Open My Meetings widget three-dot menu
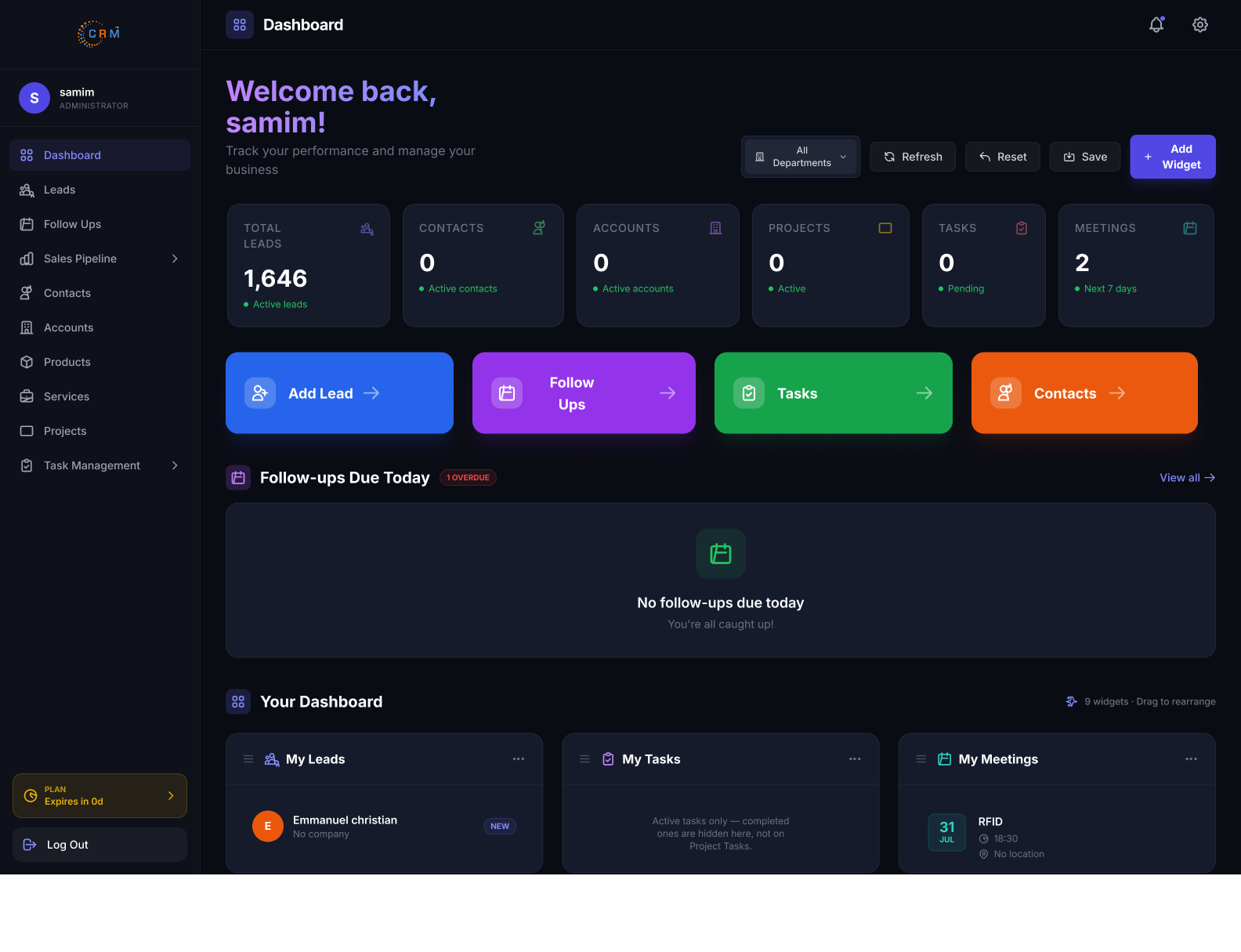Image resolution: width=1241 pixels, height=952 pixels. pyautogui.click(x=1191, y=759)
